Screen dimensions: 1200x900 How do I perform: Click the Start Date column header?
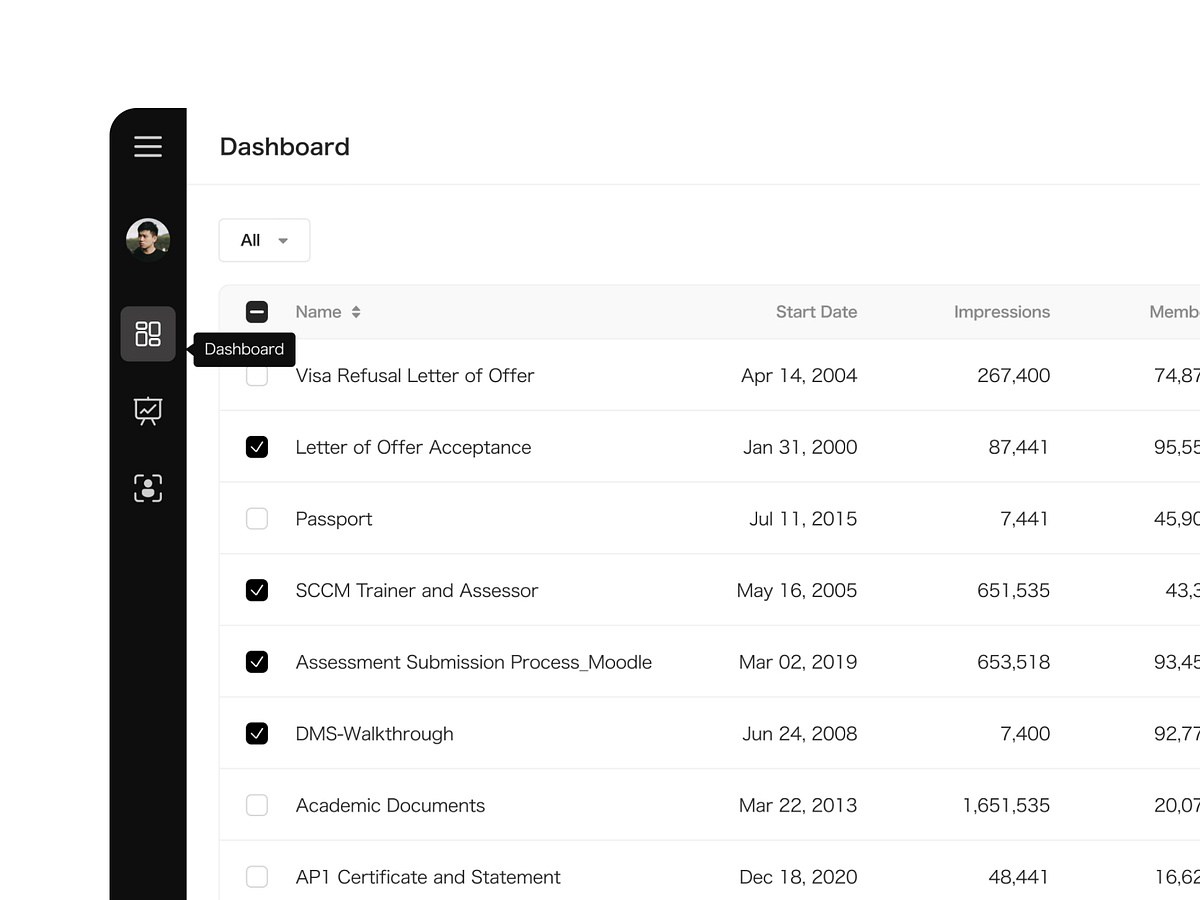coord(816,311)
